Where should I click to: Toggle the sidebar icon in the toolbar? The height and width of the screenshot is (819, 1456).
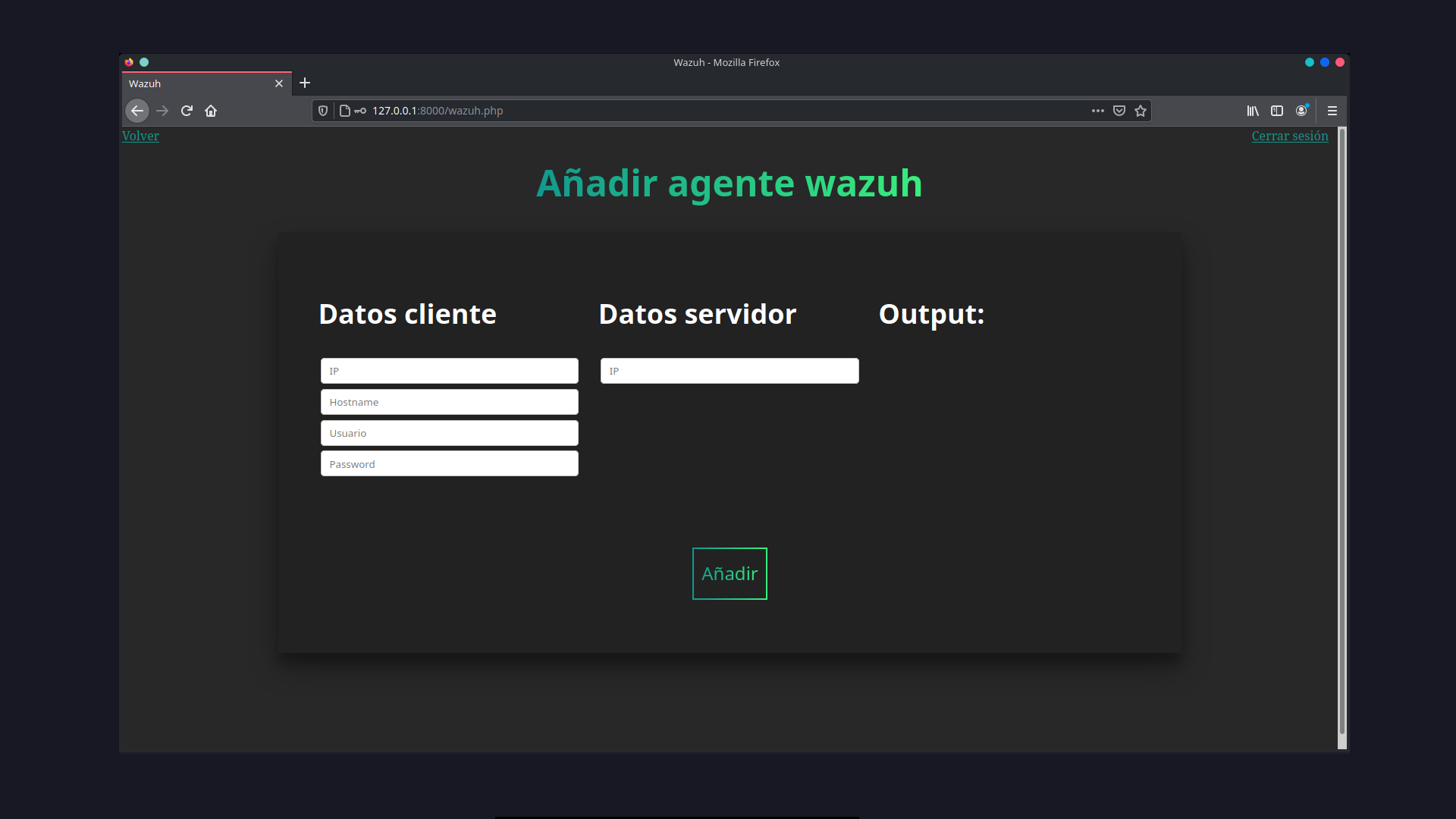click(1277, 110)
